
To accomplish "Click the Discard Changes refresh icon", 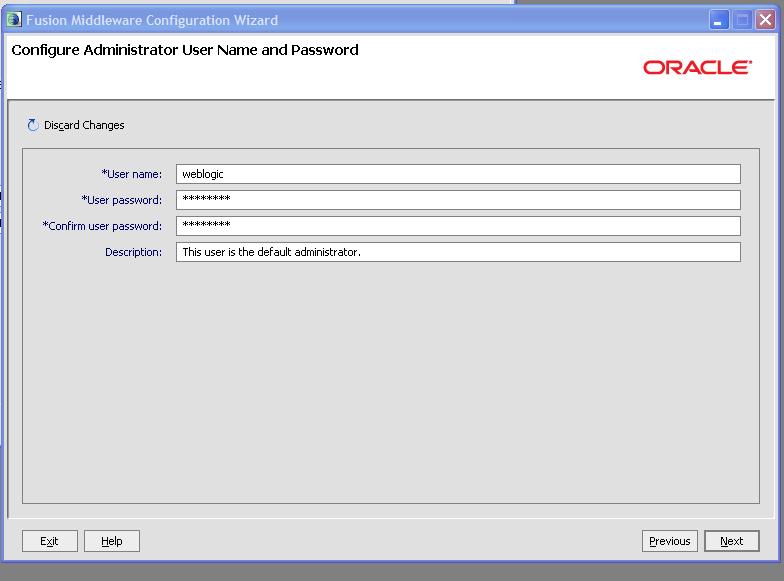I will [33, 125].
